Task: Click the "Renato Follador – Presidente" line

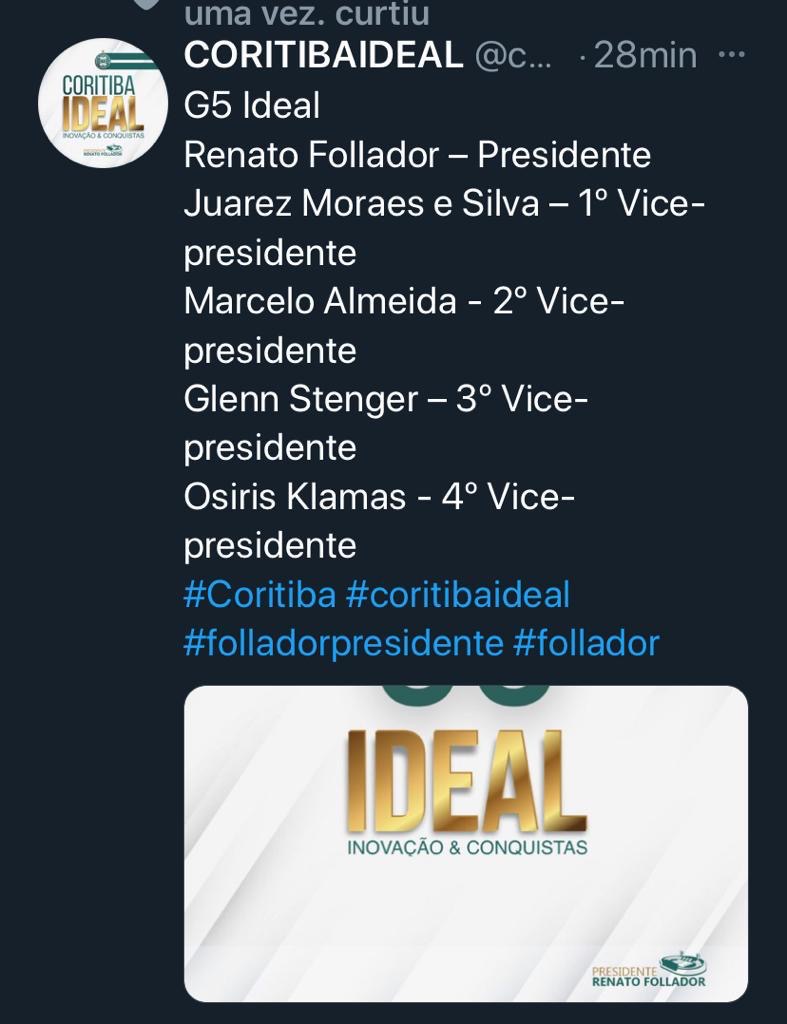Action: (417, 155)
